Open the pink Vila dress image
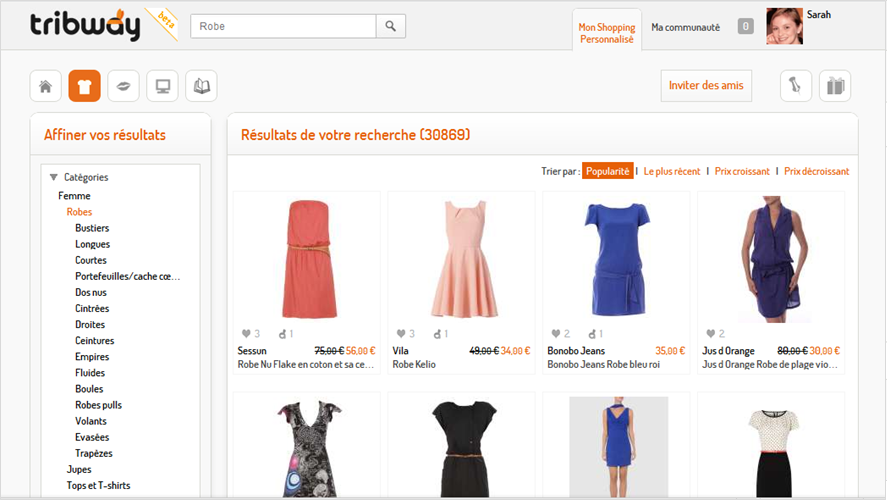The image size is (887, 500). 464,258
